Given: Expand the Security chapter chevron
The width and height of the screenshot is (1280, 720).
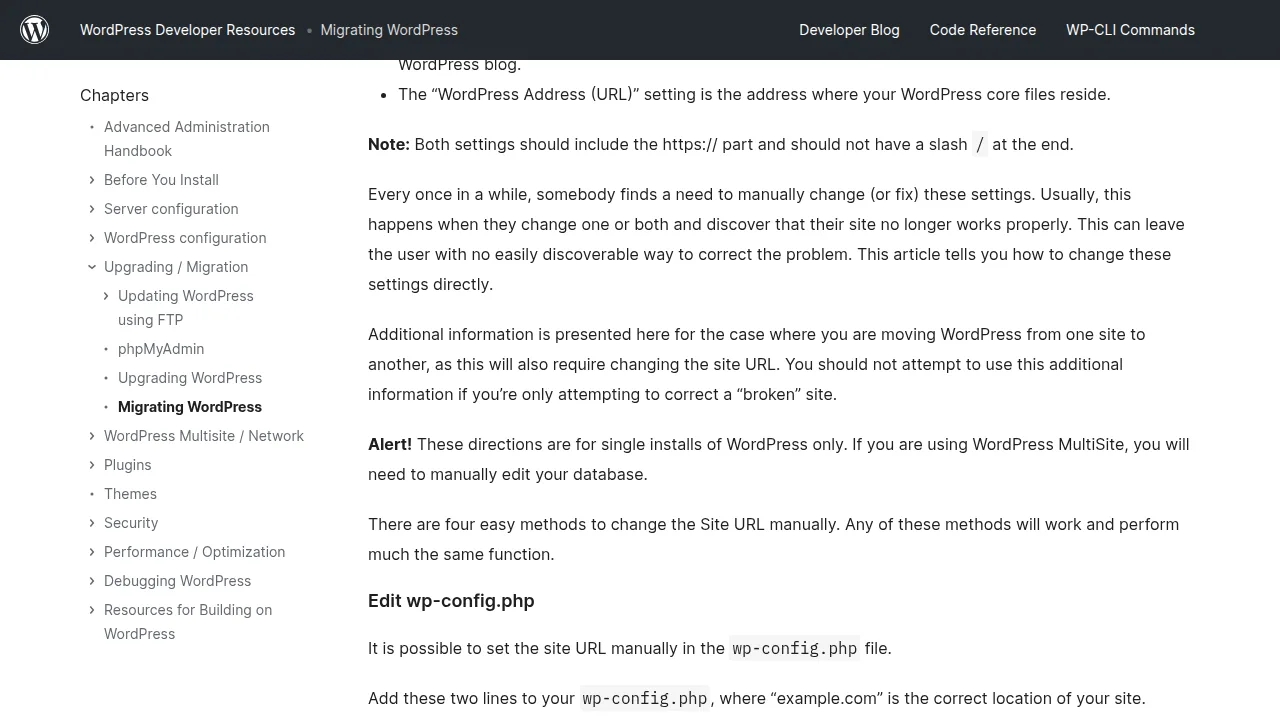Looking at the screenshot, I should pyautogui.click(x=92, y=523).
